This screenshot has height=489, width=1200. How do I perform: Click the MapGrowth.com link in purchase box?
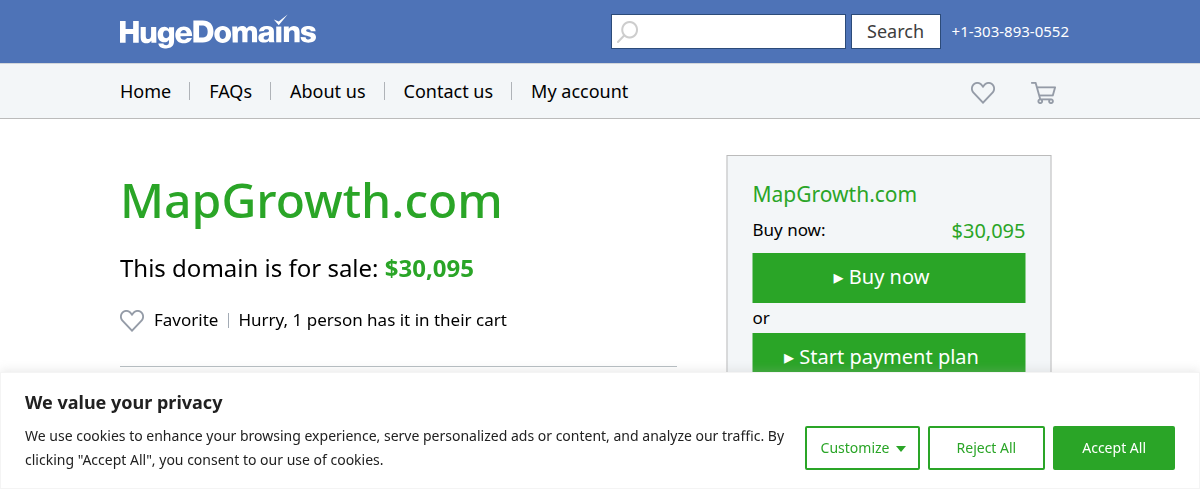pyautogui.click(x=834, y=194)
